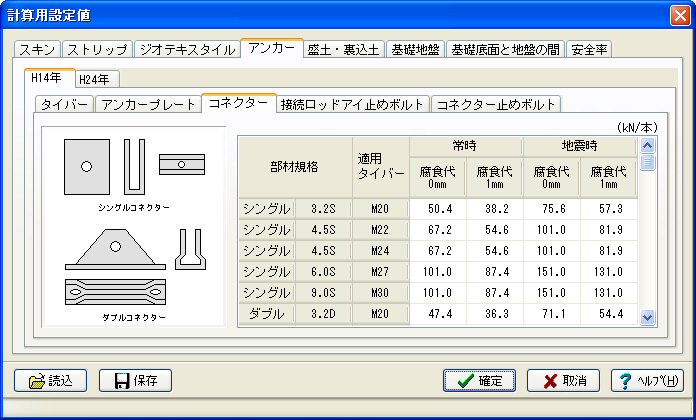
Task: Click the table scrollbar up arrow
Action: 648,145
